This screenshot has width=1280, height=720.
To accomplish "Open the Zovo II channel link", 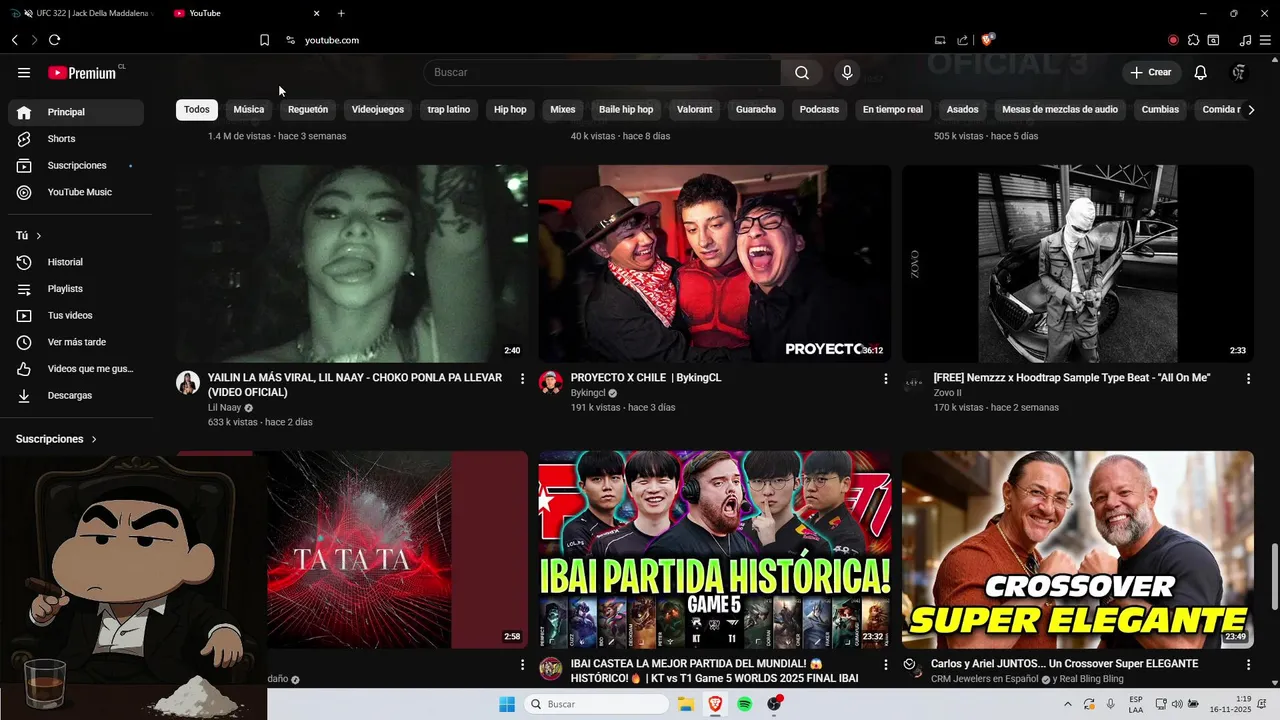I will tap(947, 393).
